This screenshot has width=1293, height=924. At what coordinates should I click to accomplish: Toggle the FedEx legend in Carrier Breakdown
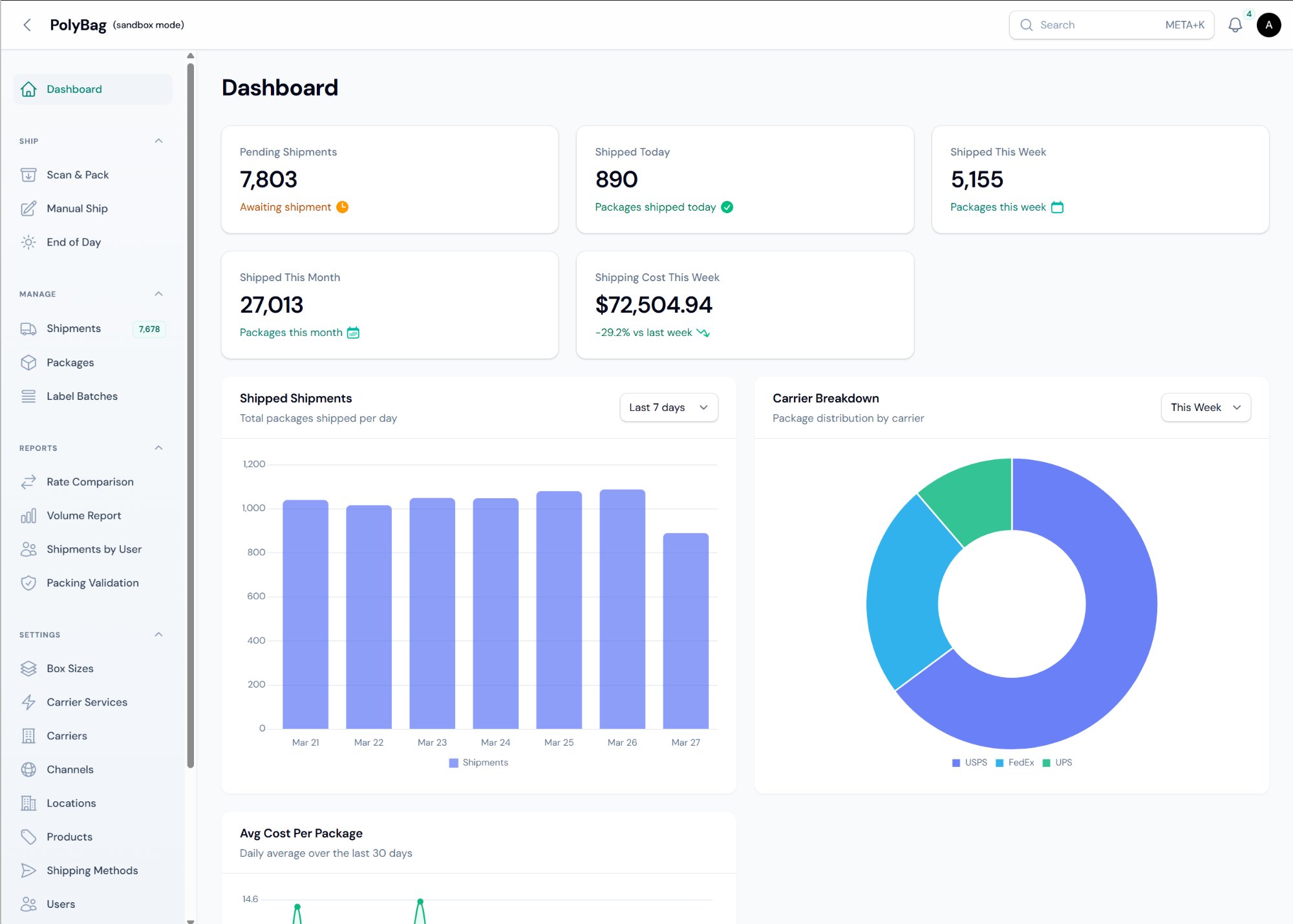1015,762
